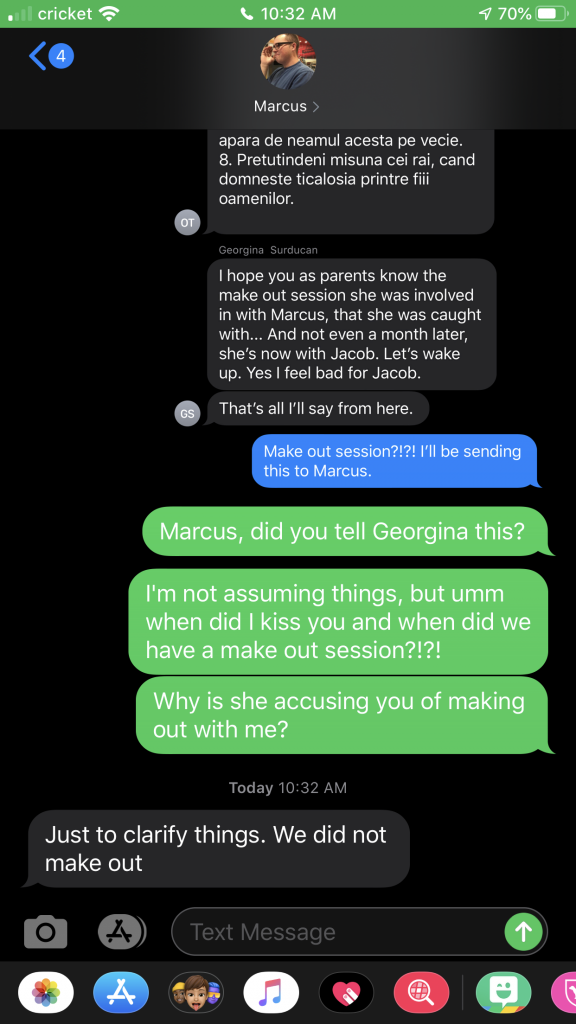Tap the OT contact avatar
The image size is (576, 1024).
(x=187, y=222)
